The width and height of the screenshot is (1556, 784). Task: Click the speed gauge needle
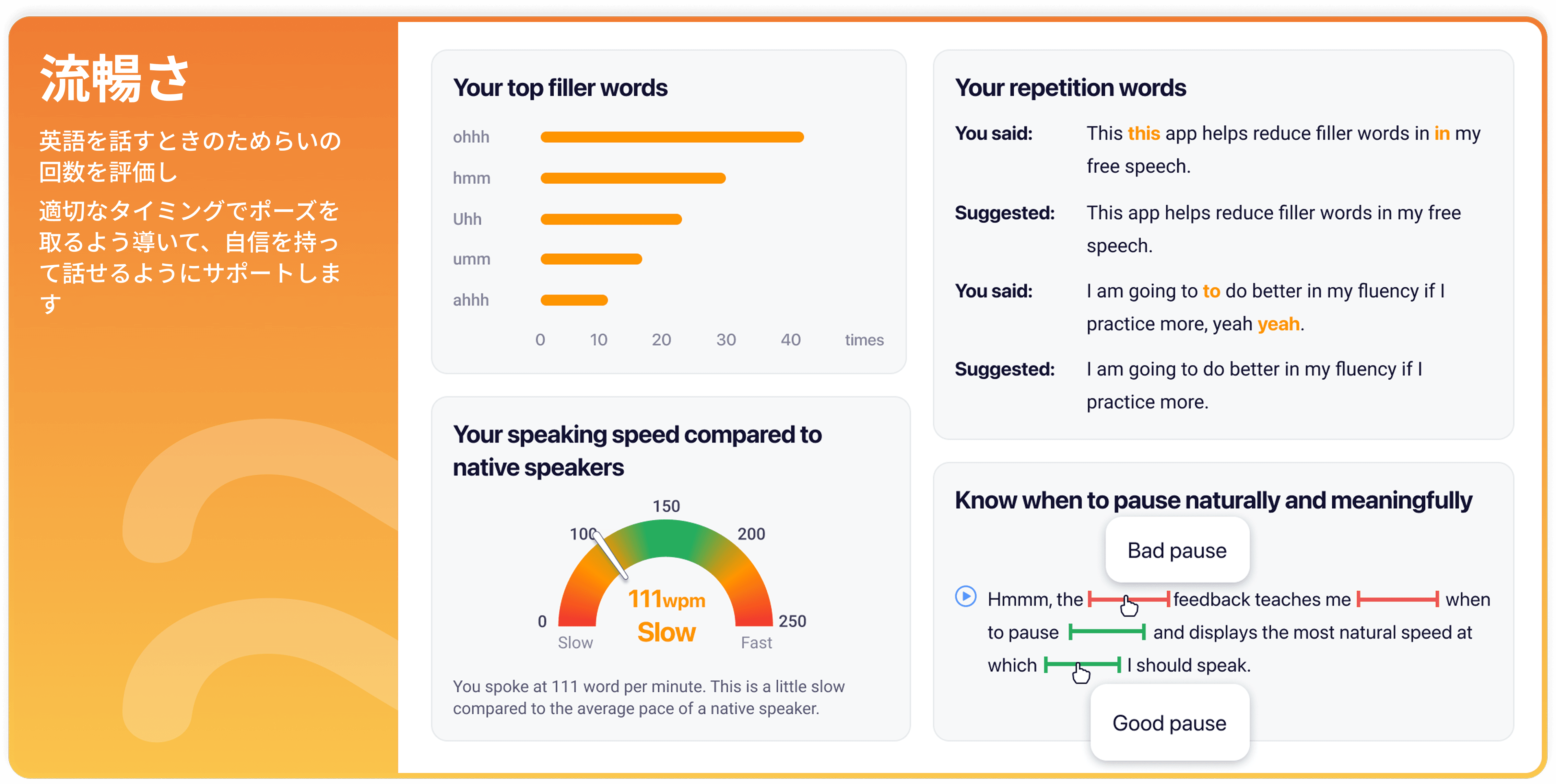point(609,554)
